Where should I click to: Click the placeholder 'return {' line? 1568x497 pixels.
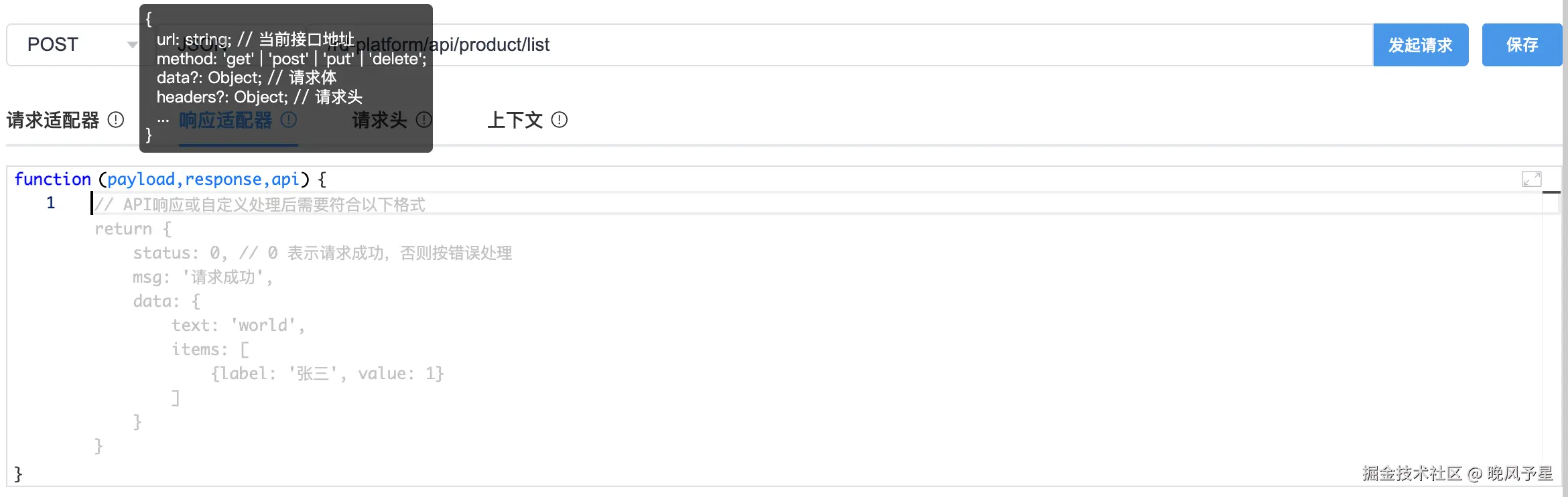click(133, 229)
